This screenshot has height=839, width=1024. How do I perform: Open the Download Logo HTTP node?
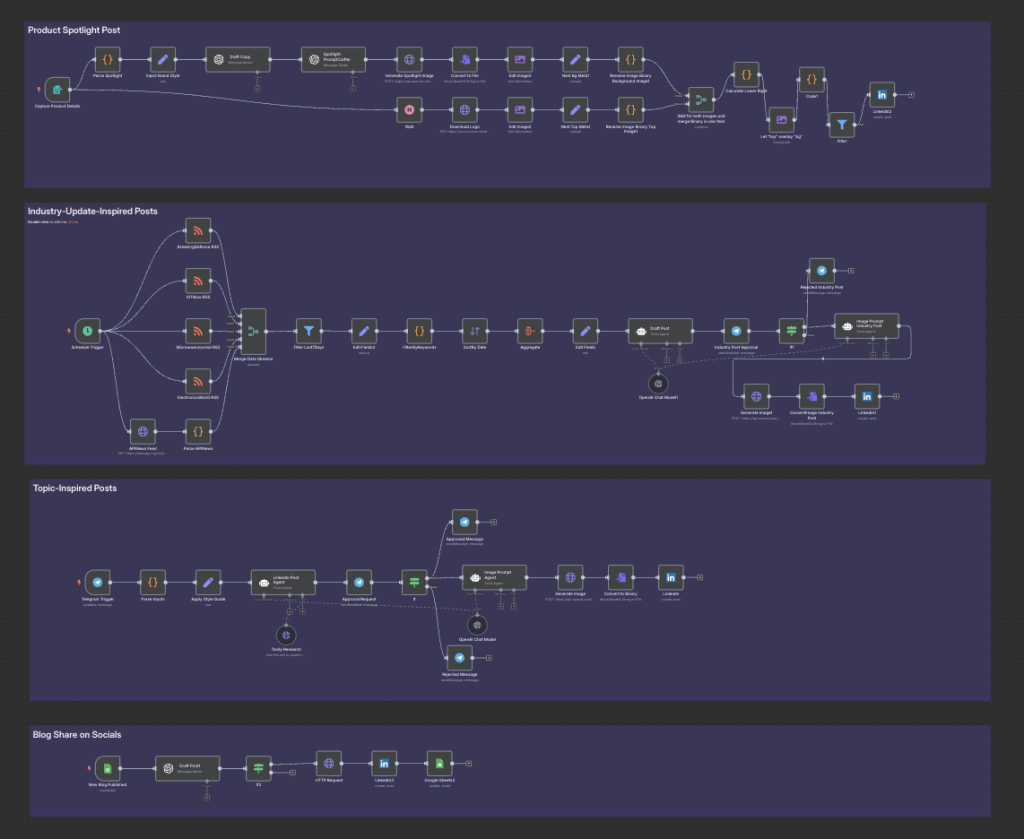(x=464, y=110)
